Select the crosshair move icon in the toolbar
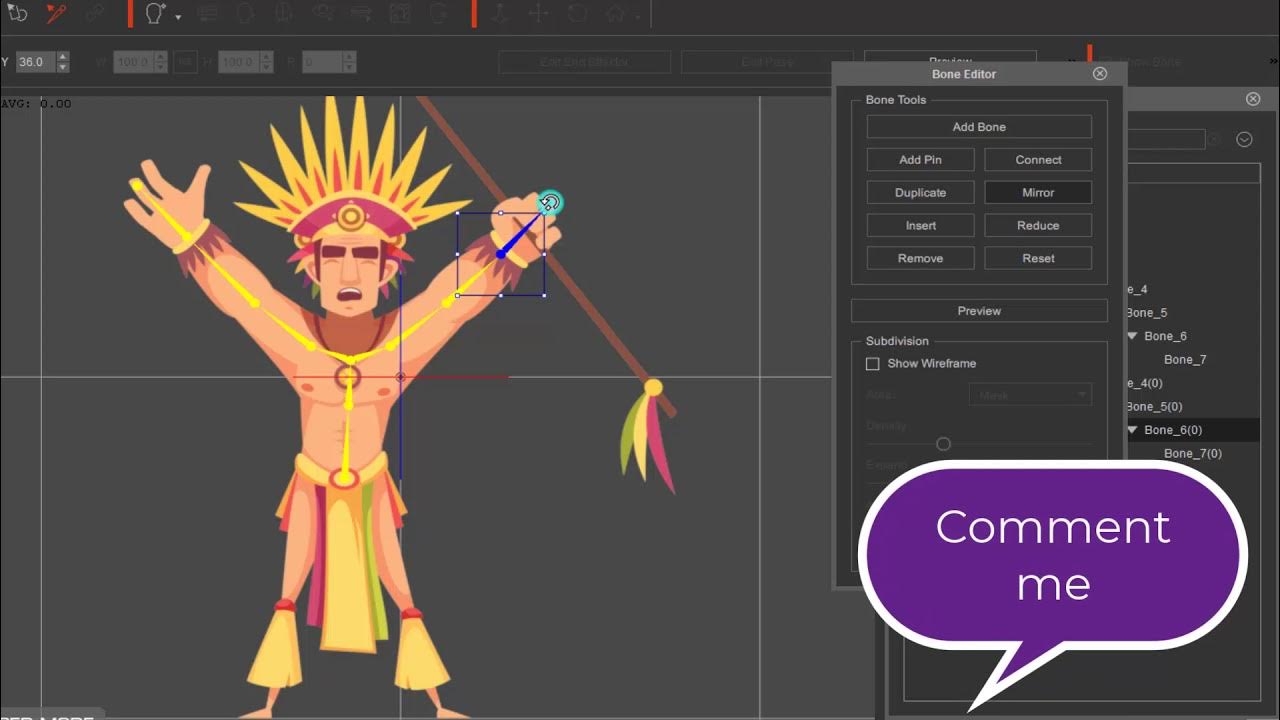 540,13
